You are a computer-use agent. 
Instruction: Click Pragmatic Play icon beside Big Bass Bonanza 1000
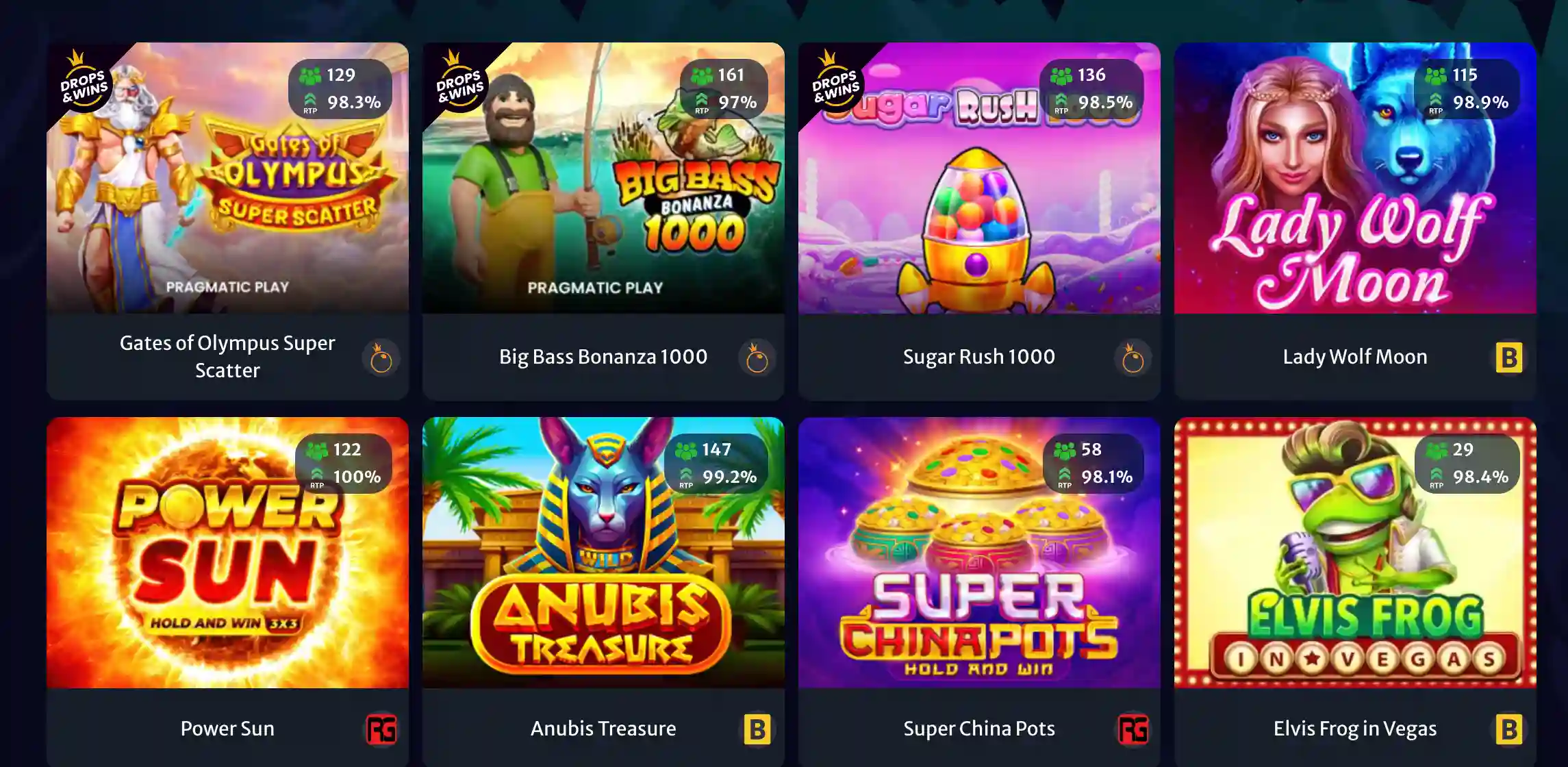757,358
